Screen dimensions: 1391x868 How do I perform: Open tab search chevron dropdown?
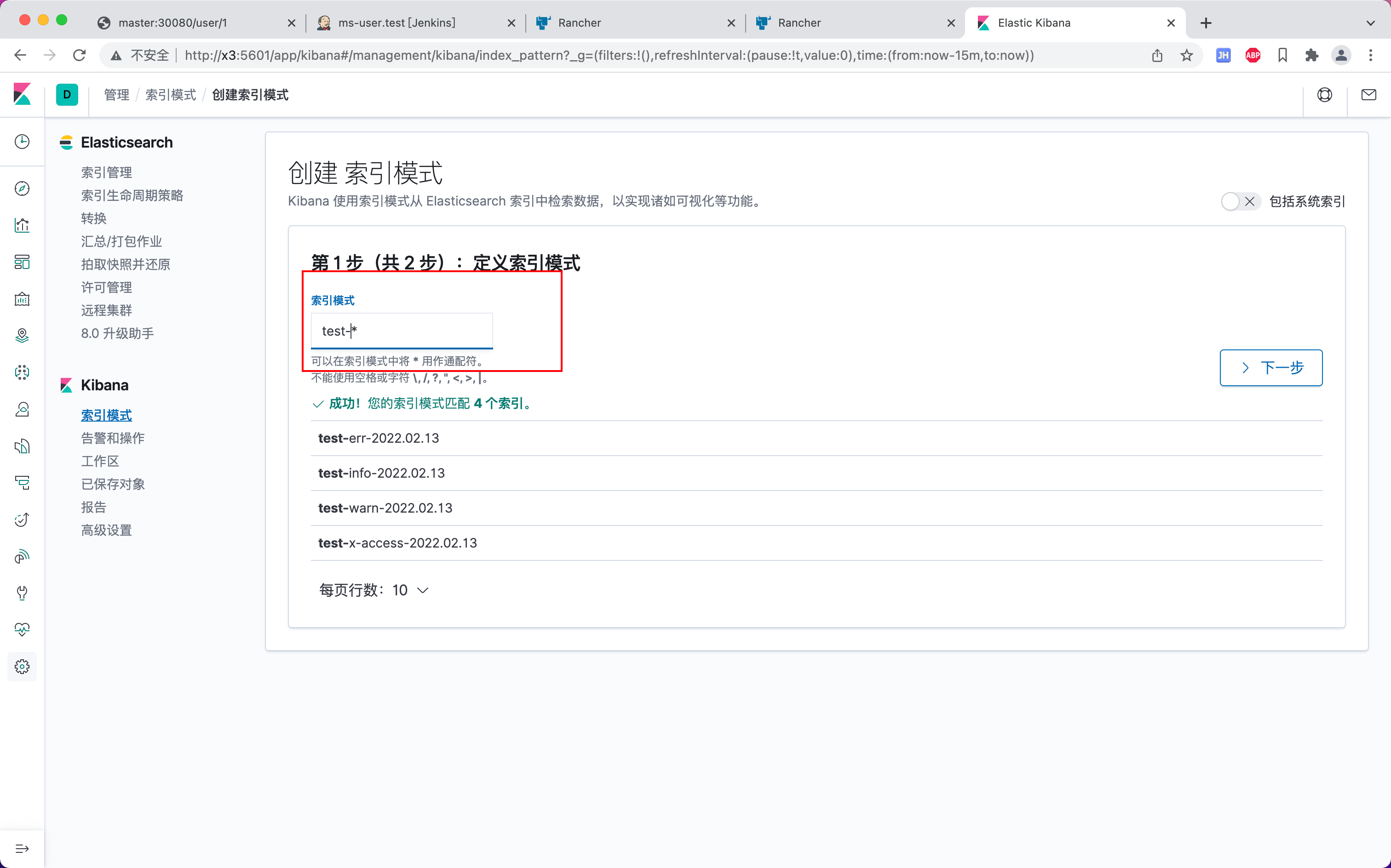pyautogui.click(x=1371, y=23)
